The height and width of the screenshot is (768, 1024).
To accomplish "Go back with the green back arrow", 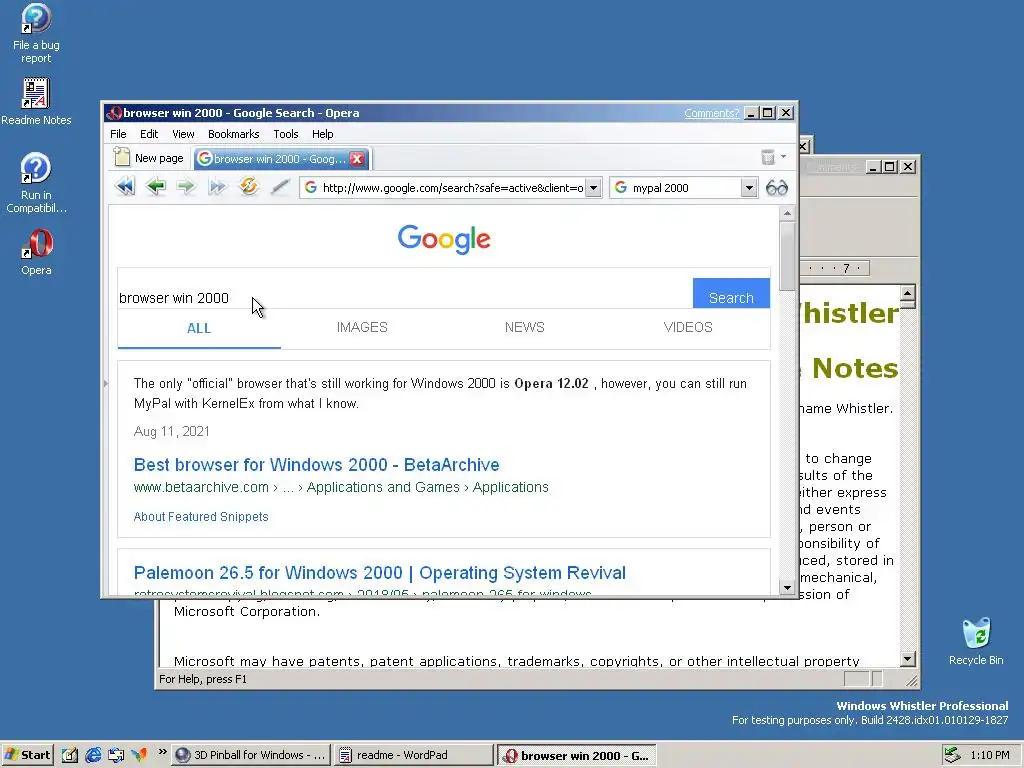I will pos(155,187).
